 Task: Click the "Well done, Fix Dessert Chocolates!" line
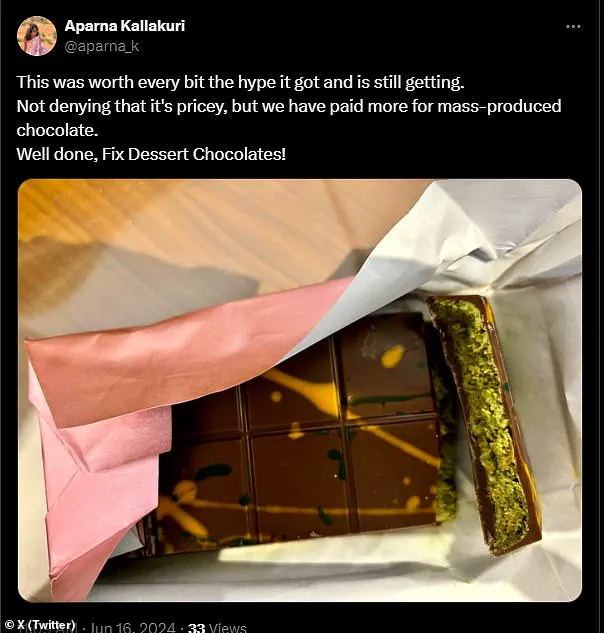tap(151, 154)
